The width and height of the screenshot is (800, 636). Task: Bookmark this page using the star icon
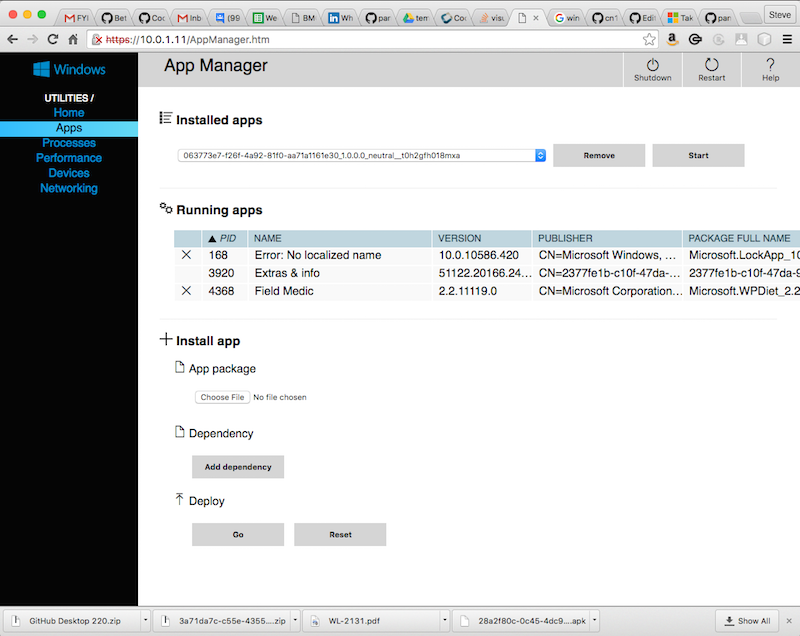coord(648,38)
